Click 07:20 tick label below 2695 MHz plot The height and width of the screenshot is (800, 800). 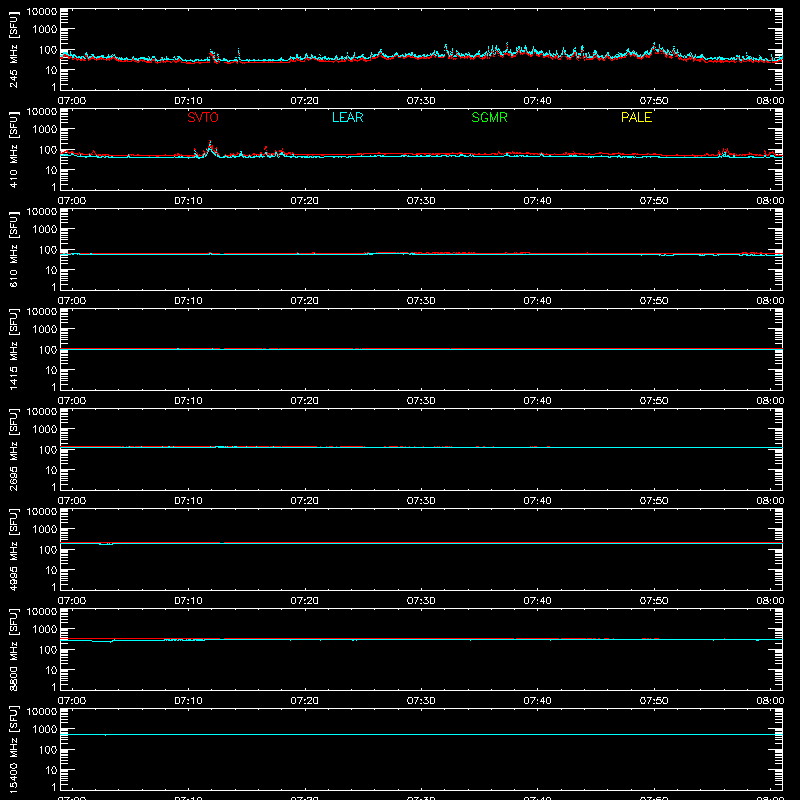point(305,501)
